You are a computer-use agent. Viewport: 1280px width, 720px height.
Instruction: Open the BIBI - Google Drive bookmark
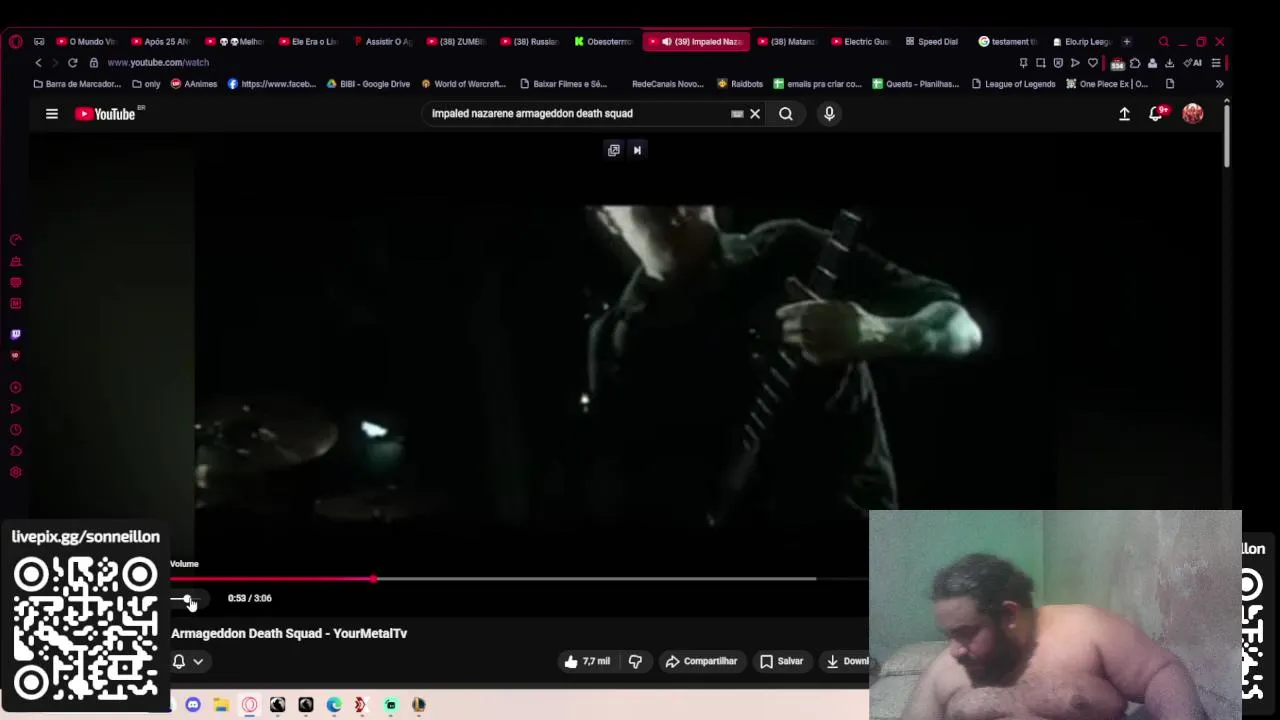[x=368, y=84]
